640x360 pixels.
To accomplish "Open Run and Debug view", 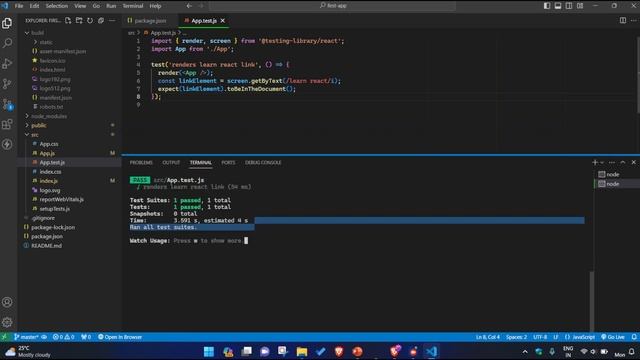I will pyautogui.click(x=7, y=63).
